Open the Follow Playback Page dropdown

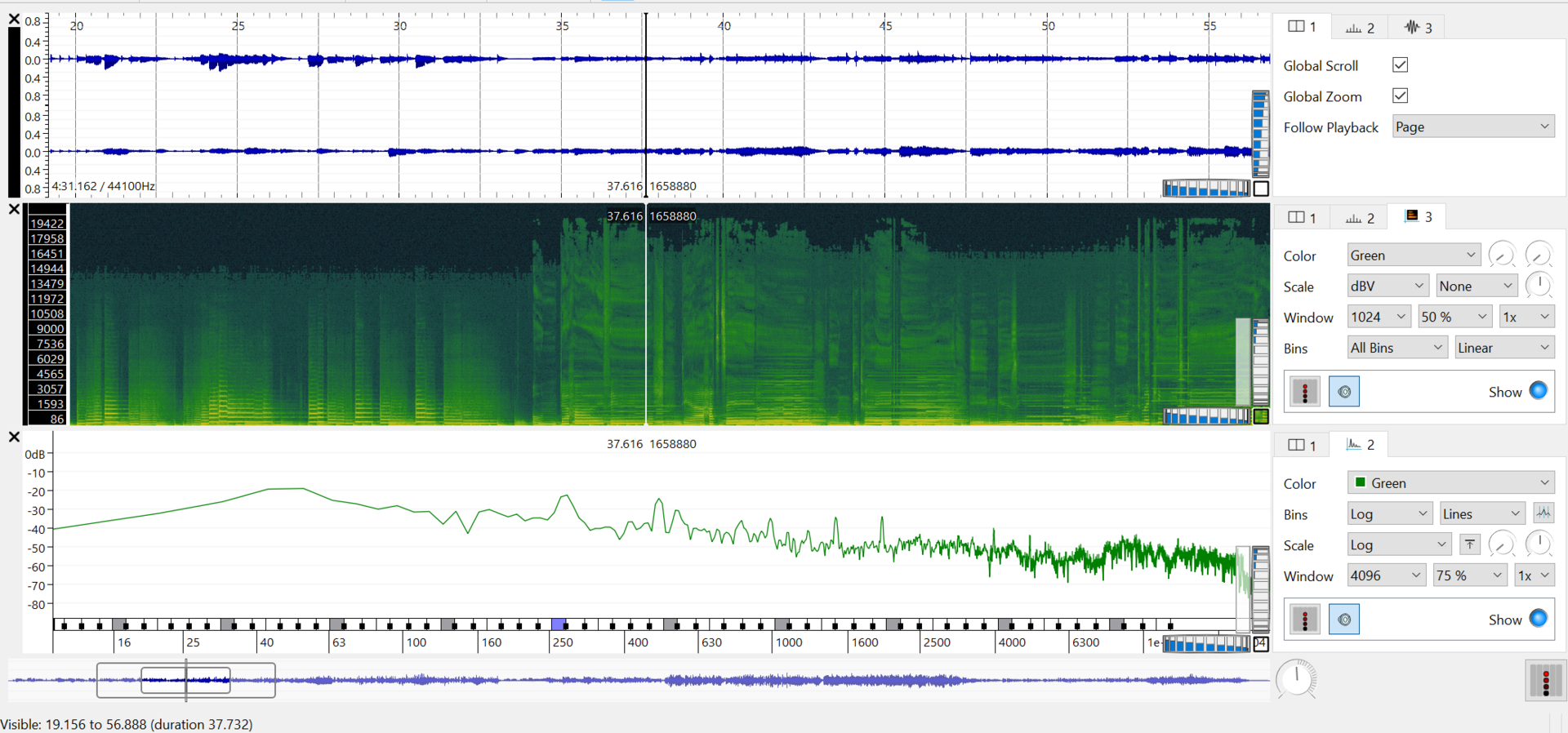[x=1473, y=127]
